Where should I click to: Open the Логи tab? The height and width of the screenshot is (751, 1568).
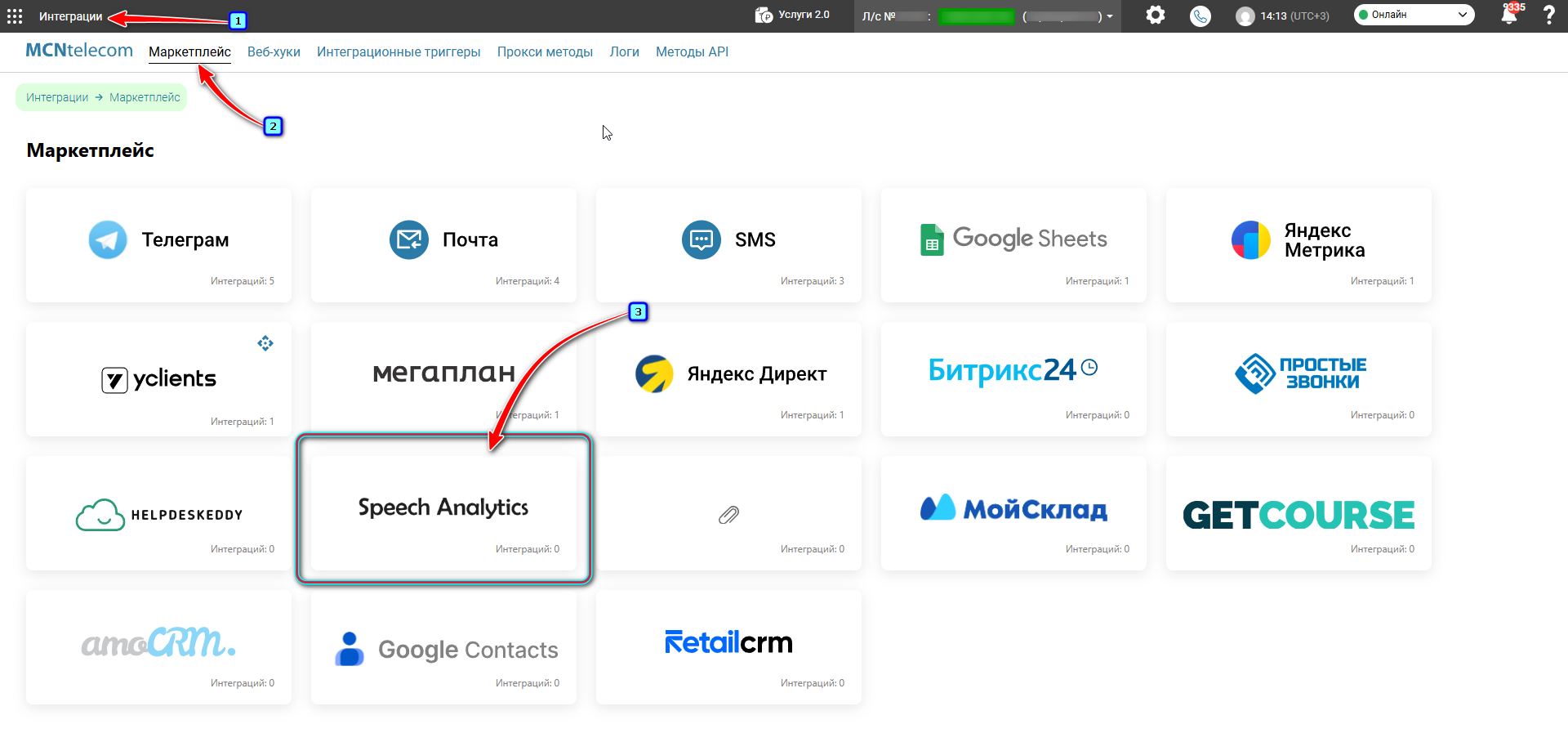tap(624, 51)
